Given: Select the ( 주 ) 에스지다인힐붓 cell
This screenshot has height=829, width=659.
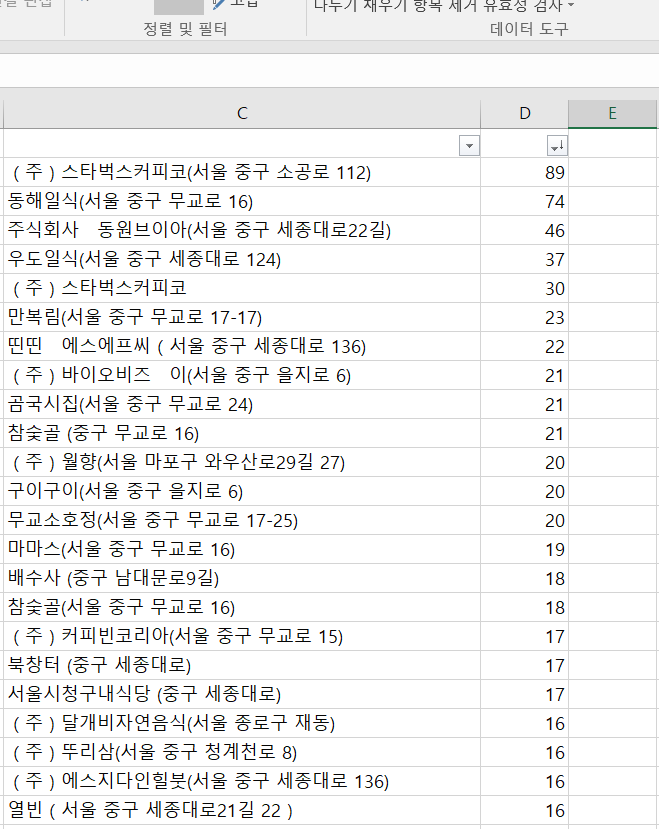Looking at the screenshot, I should point(242,782).
